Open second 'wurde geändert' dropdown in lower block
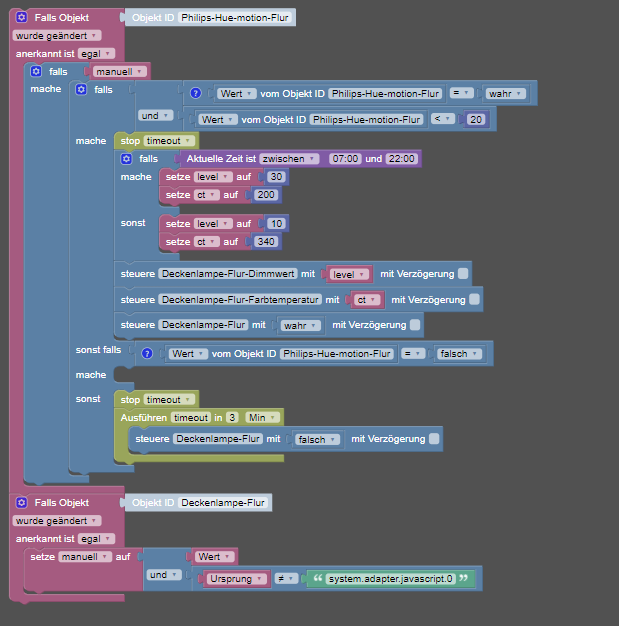The width and height of the screenshot is (619, 626). (x=57, y=521)
